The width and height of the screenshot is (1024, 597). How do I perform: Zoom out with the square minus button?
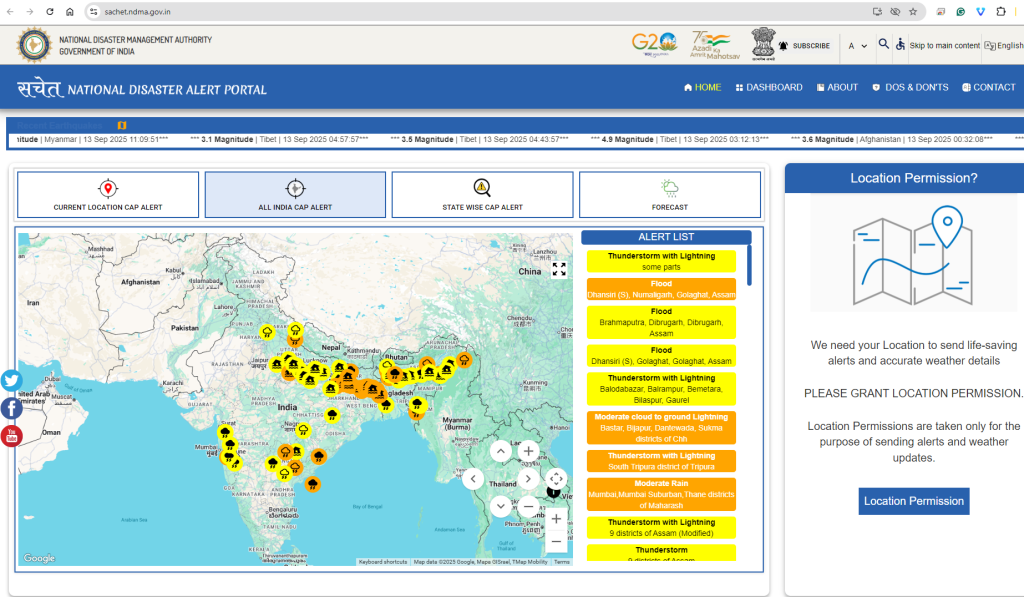pos(556,541)
